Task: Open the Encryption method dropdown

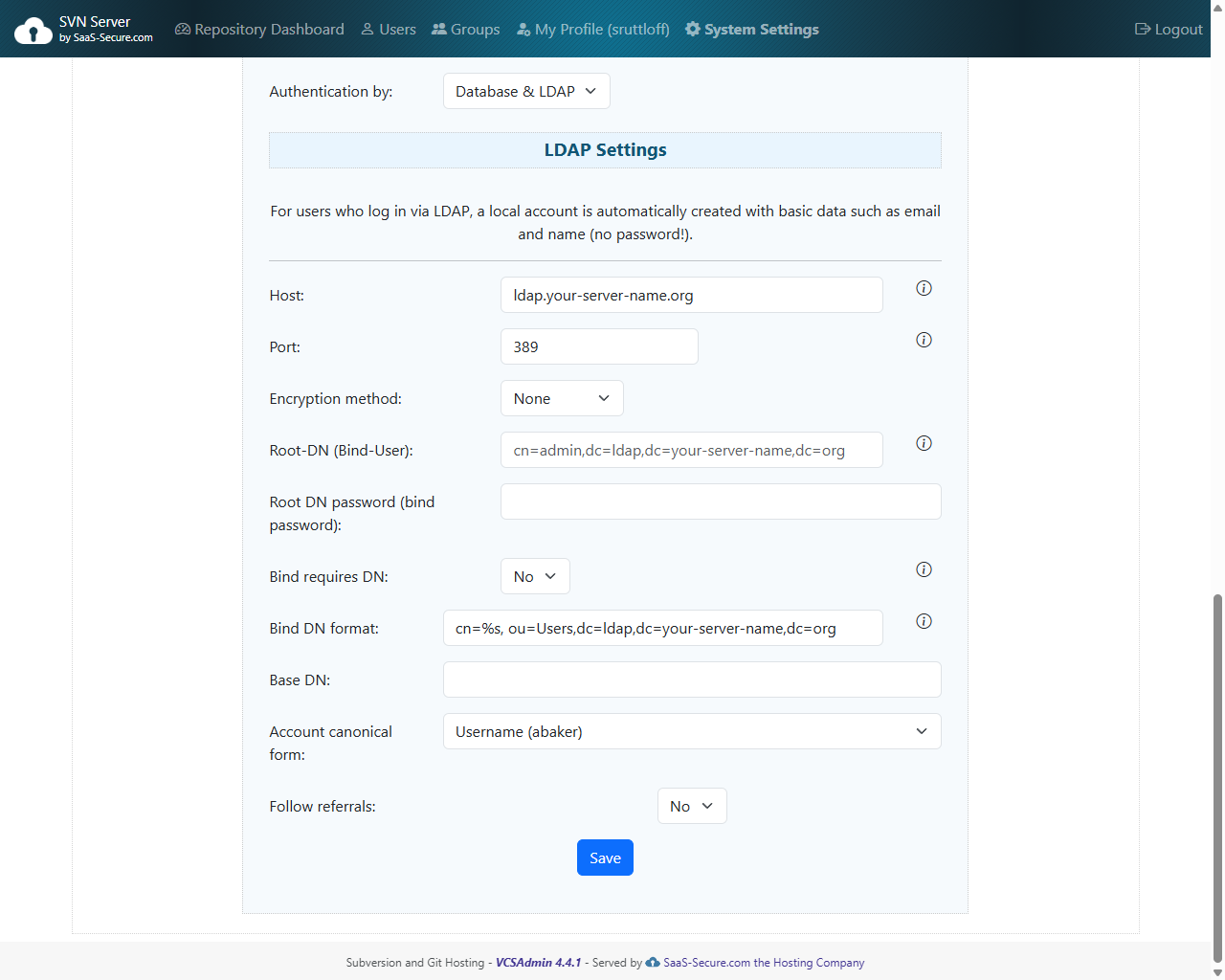Action: pyautogui.click(x=562, y=398)
